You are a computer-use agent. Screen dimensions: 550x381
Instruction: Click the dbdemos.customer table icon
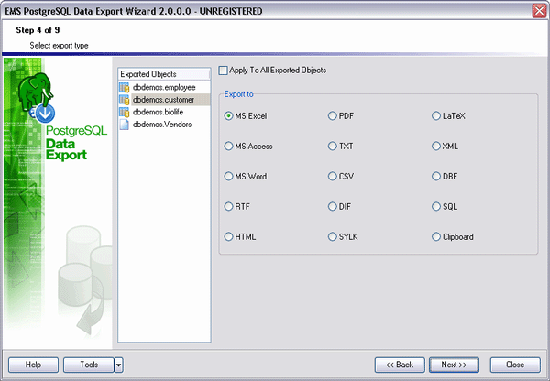click(x=124, y=100)
